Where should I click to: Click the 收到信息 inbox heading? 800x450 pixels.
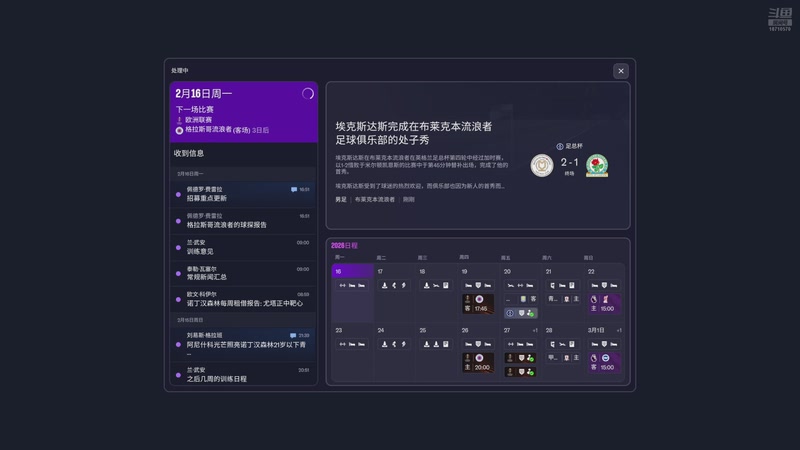click(189, 153)
